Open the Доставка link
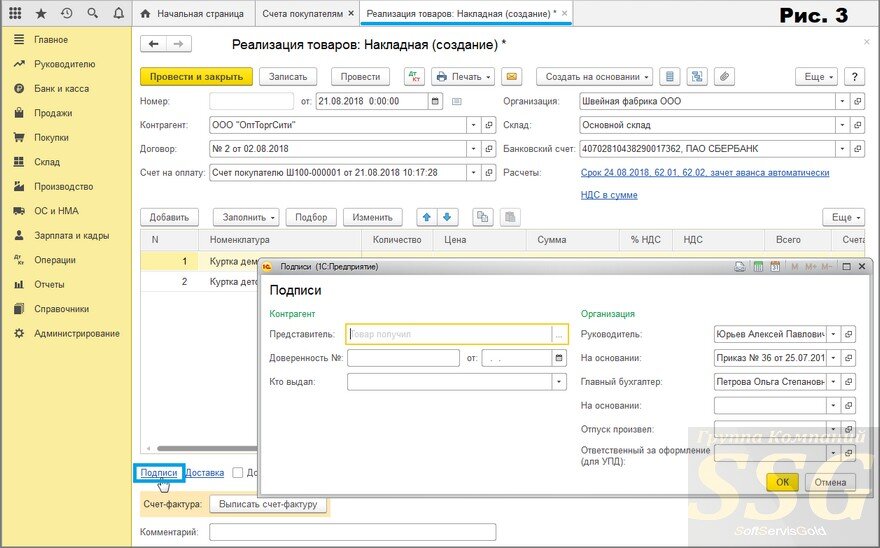 tap(204, 473)
